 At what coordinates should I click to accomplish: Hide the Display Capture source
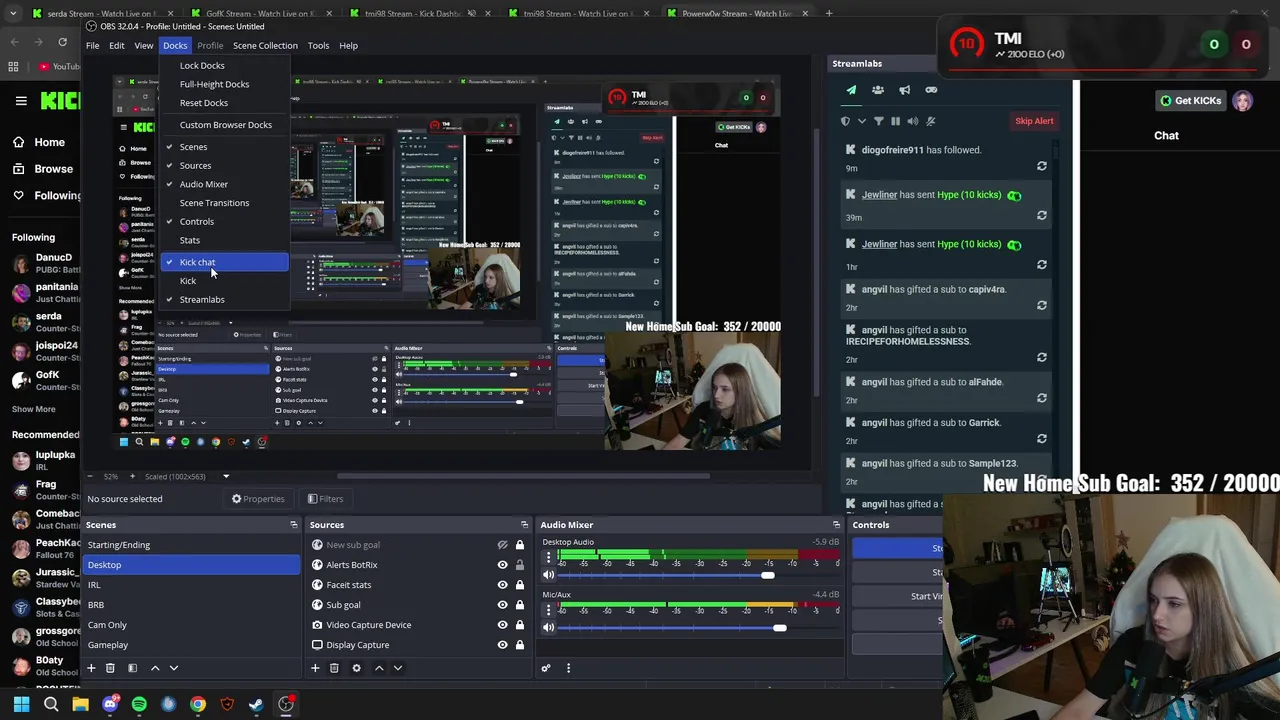point(503,645)
